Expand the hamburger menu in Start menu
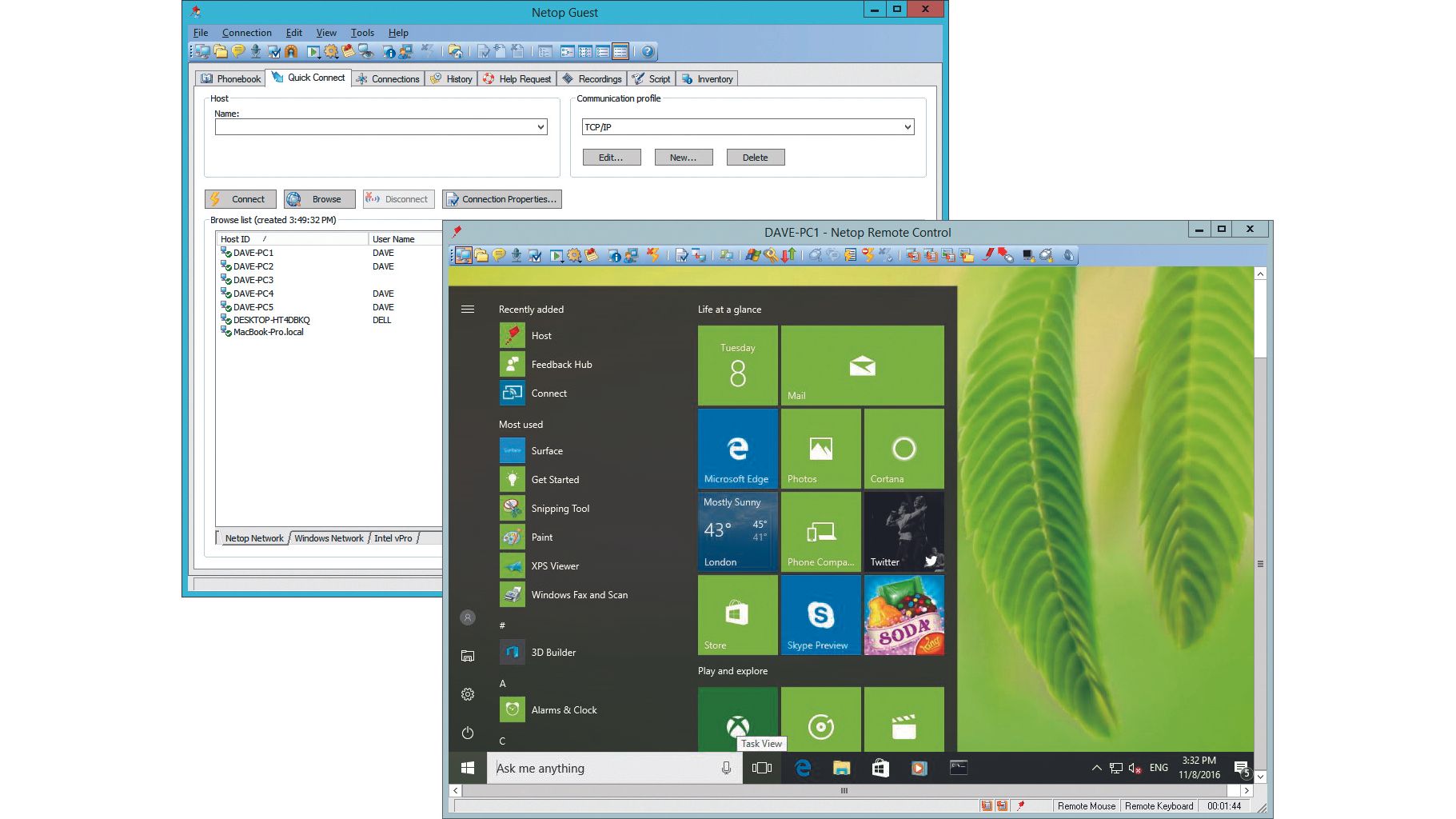Image resolution: width=1456 pixels, height=819 pixels. point(468,310)
